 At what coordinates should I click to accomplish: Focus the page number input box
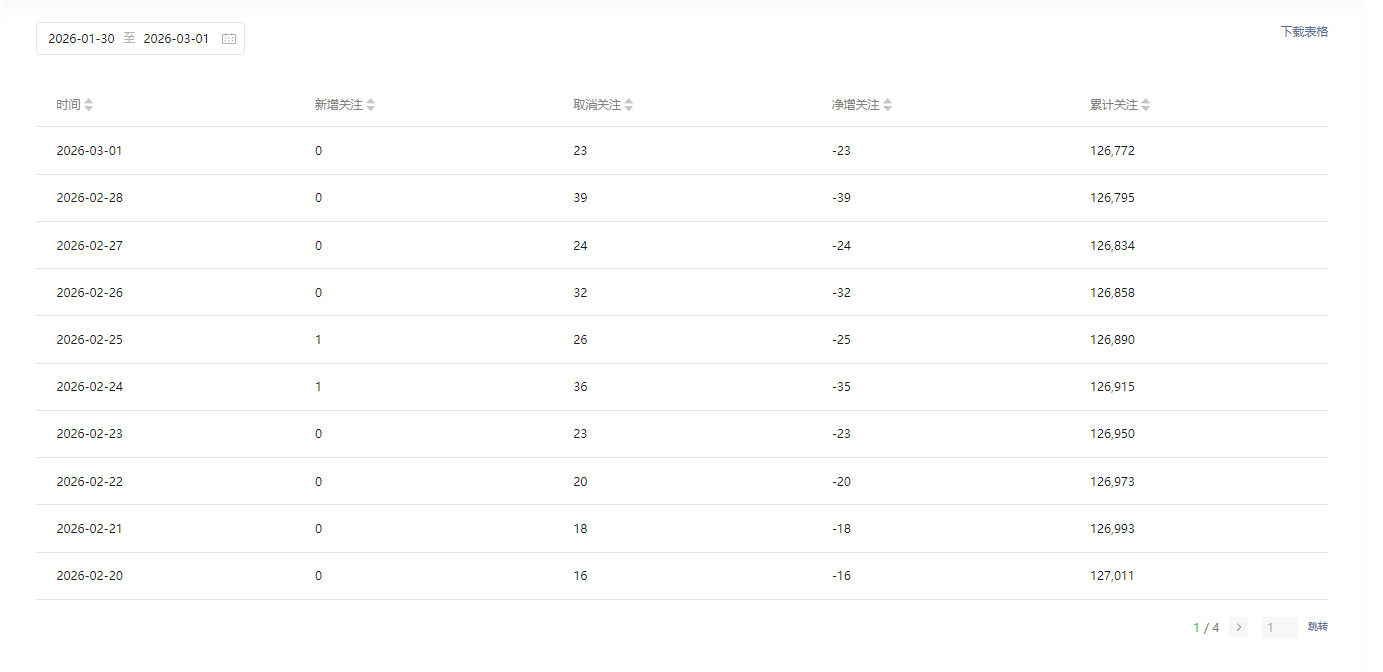pos(1279,628)
